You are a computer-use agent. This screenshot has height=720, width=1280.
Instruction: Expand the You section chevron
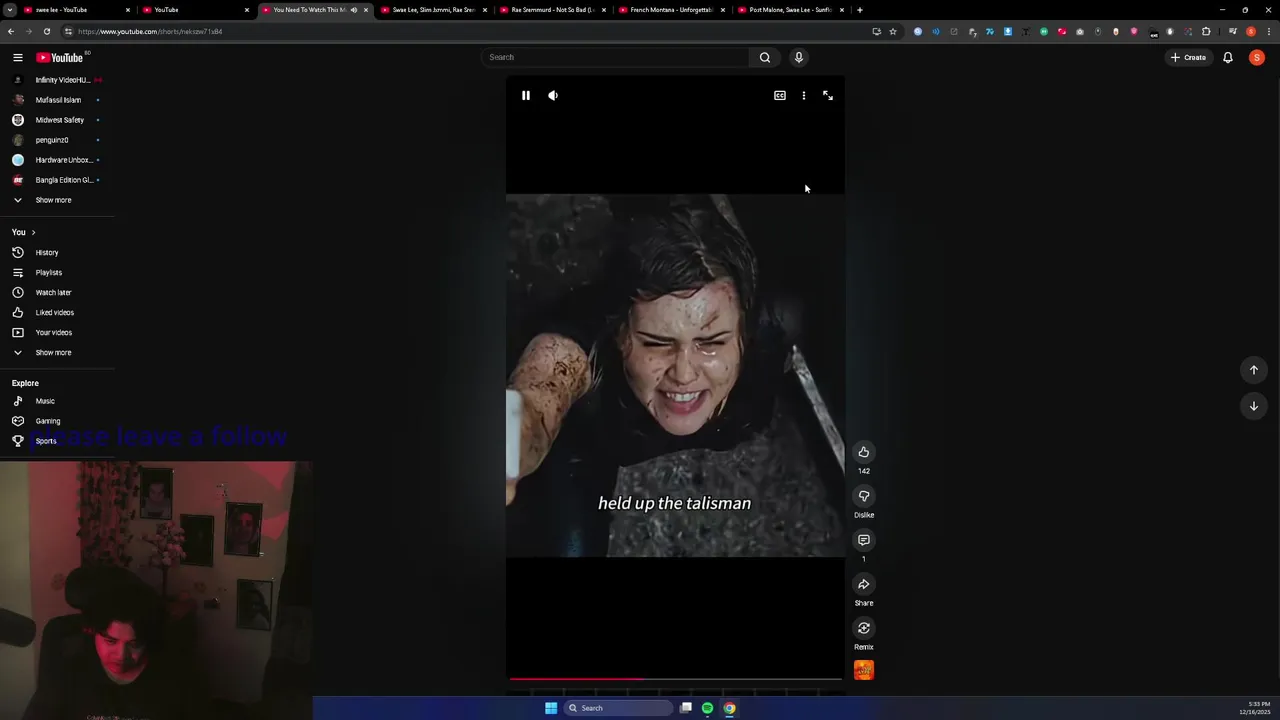click(33, 232)
